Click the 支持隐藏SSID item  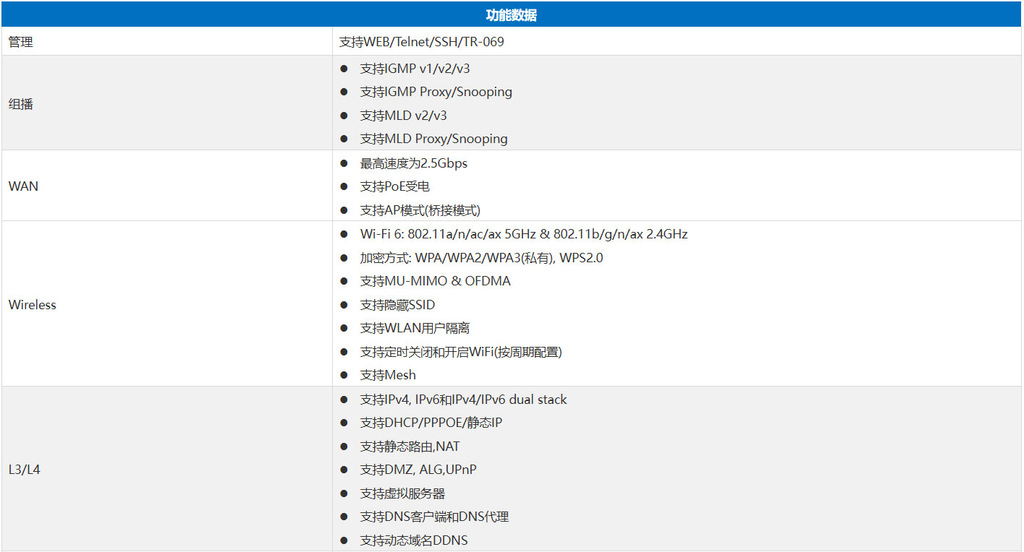pyautogui.click(x=397, y=305)
